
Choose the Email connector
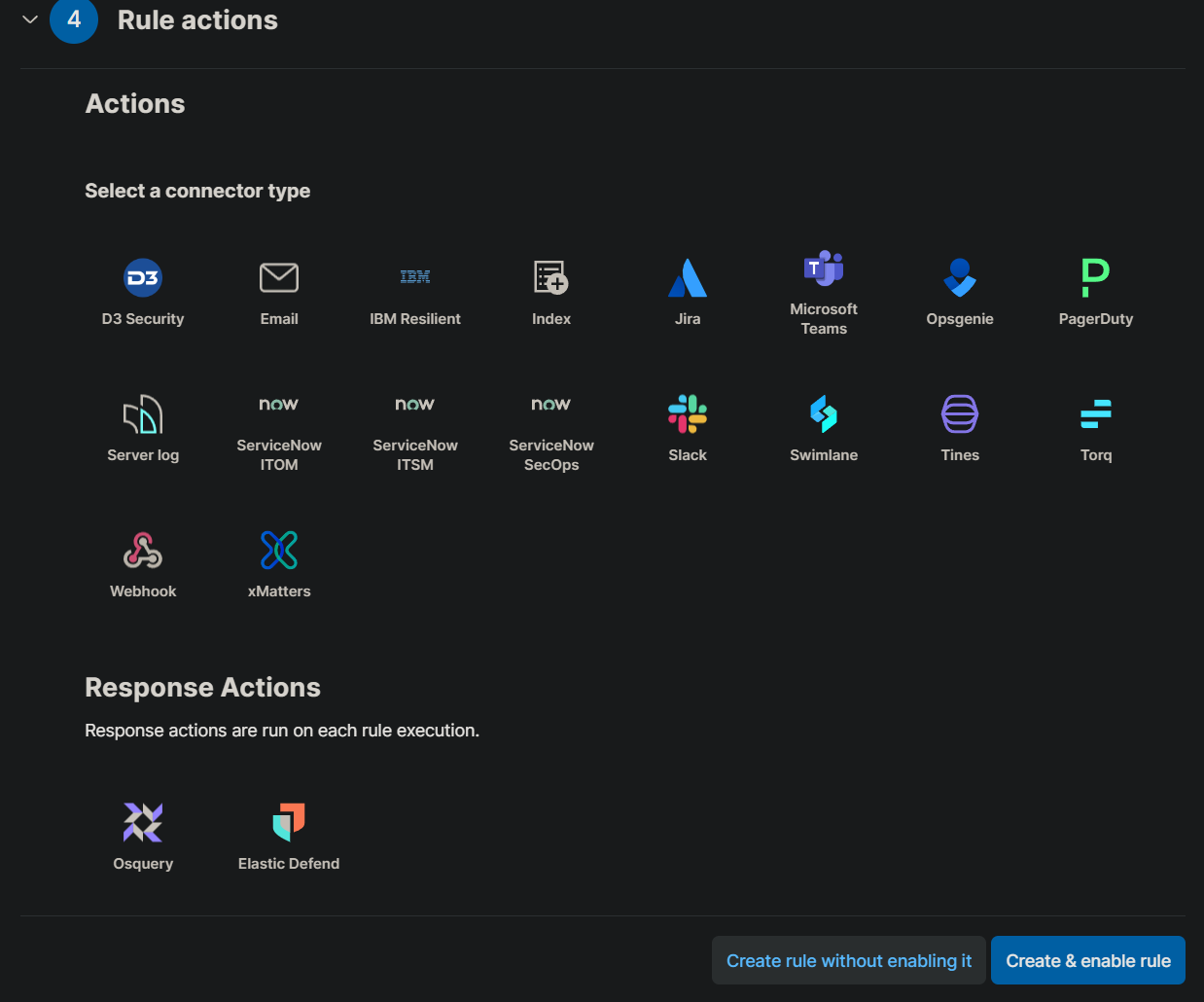click(279, 292)
